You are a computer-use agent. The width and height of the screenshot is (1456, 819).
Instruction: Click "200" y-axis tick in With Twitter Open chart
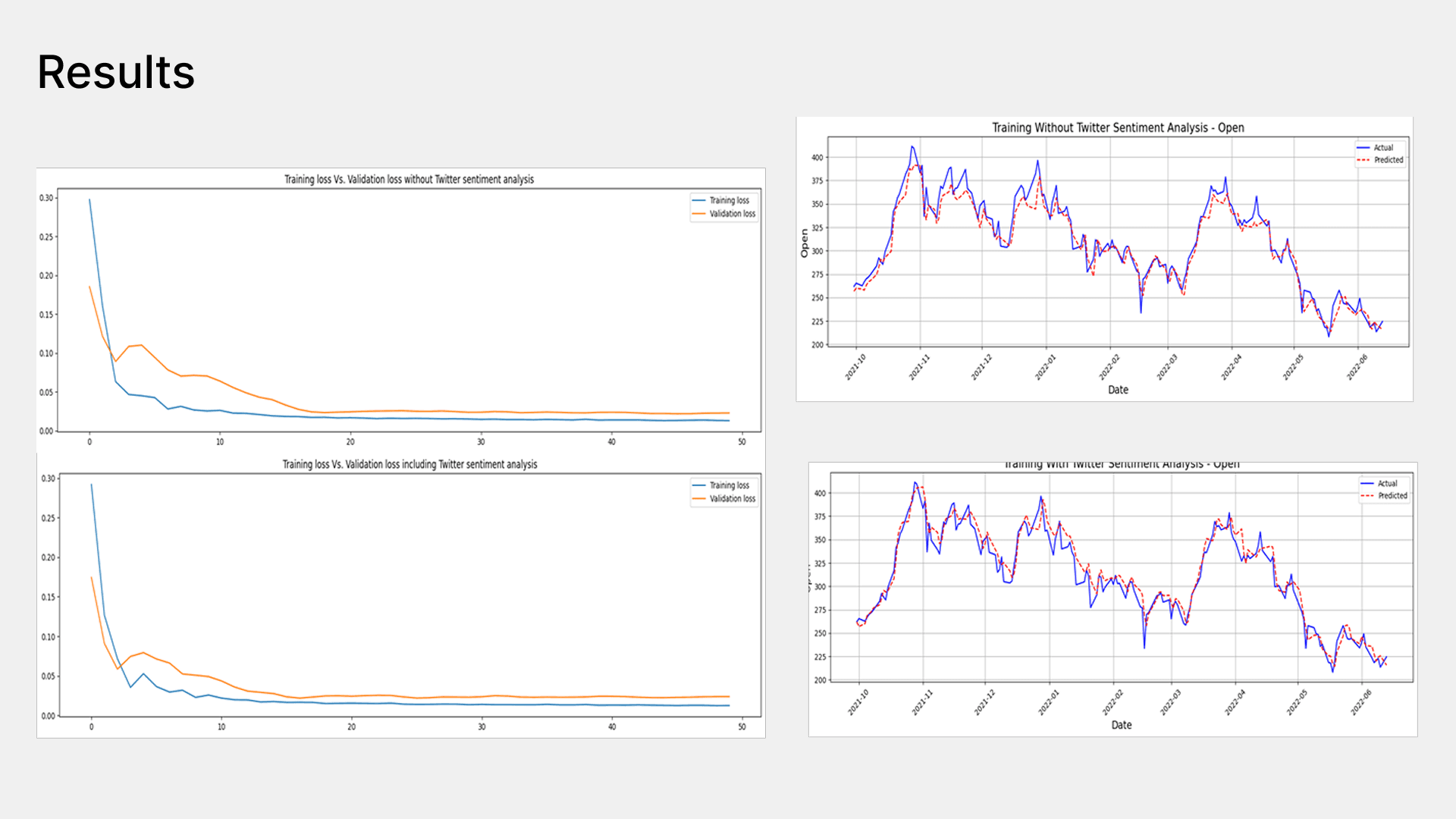820,680
